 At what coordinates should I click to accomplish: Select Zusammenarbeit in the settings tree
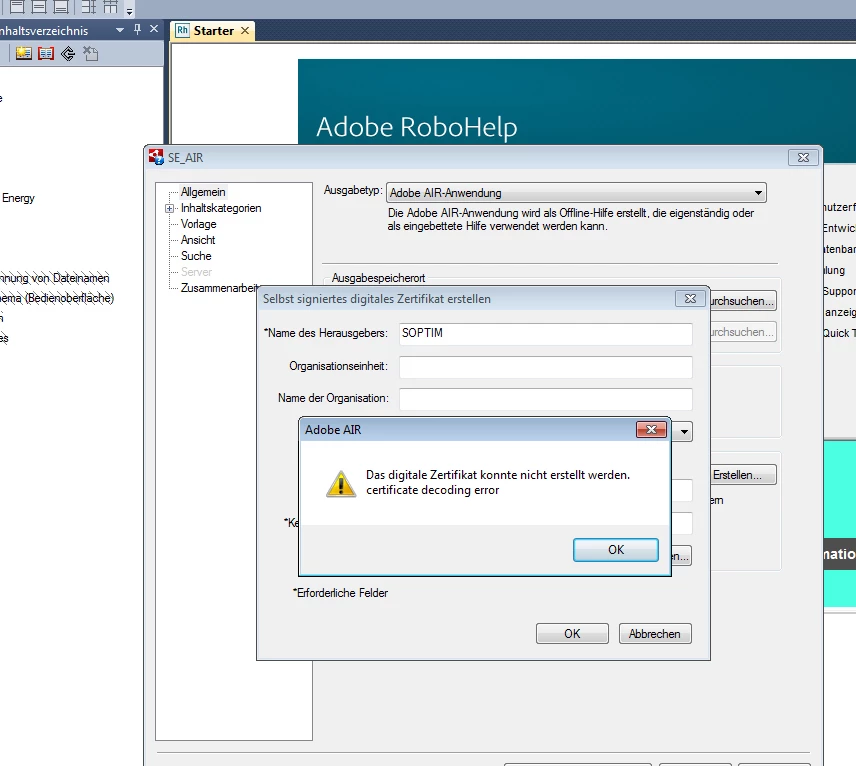[x=219, y=288]
